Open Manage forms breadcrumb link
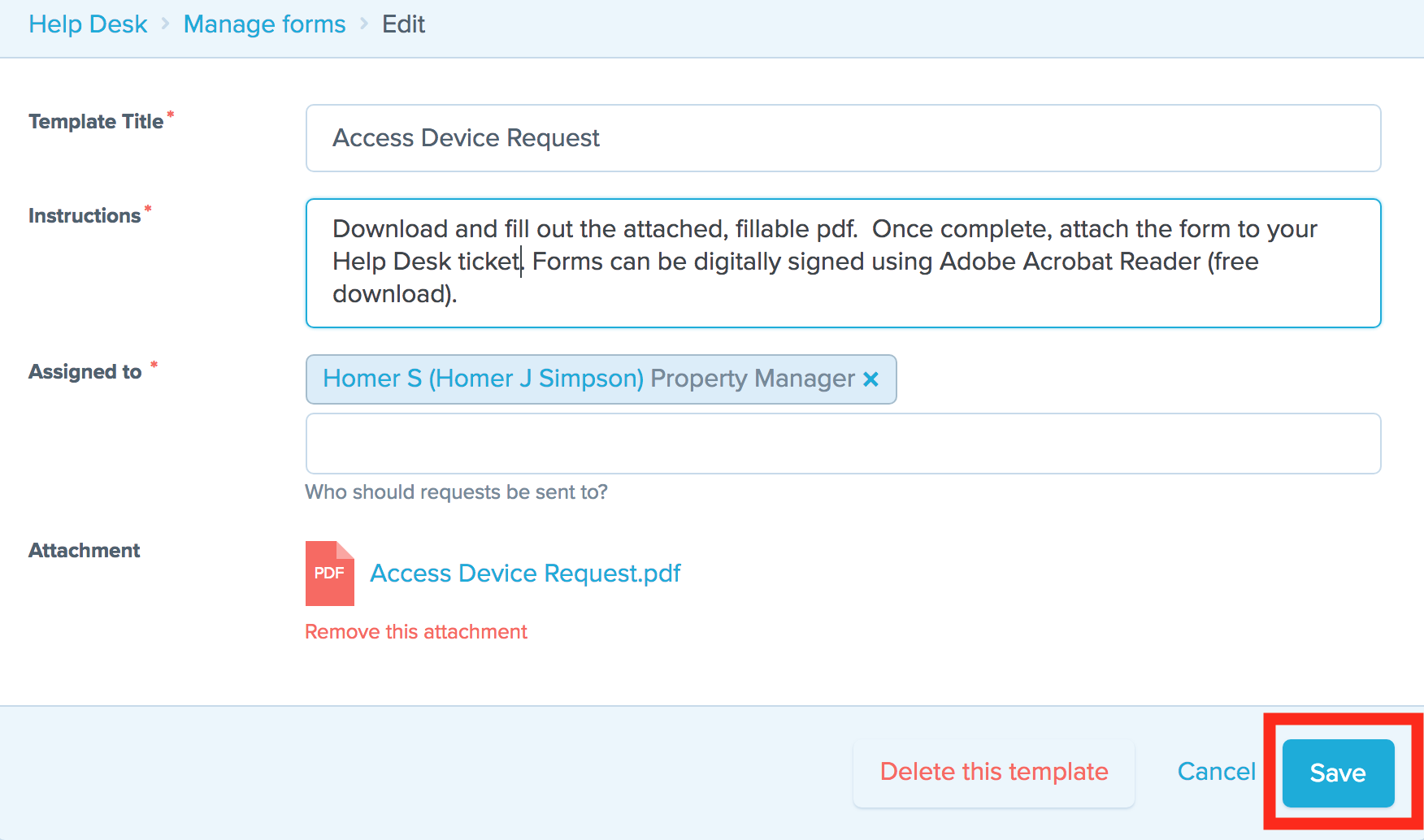Screen dimensions: 1424x840 pyautogui.click(x=265, y=24)
